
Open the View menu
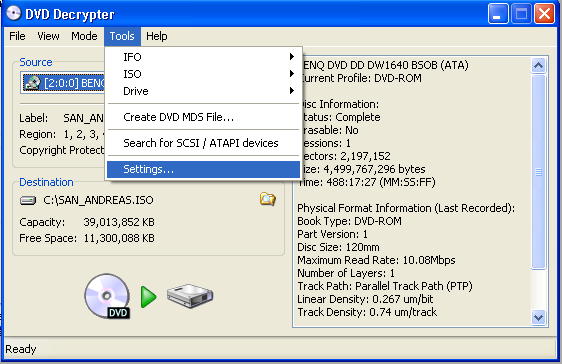click(48, 36)
